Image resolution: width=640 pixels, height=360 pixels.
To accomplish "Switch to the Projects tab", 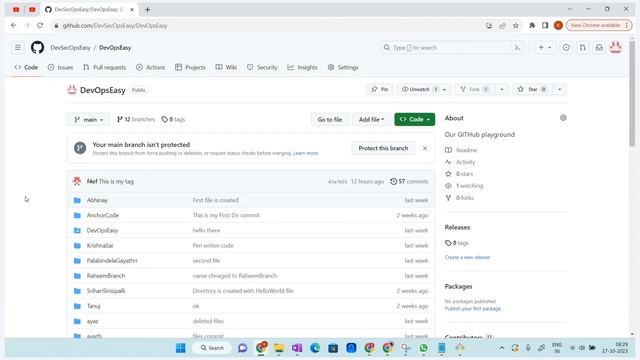I will coord(190,67).
